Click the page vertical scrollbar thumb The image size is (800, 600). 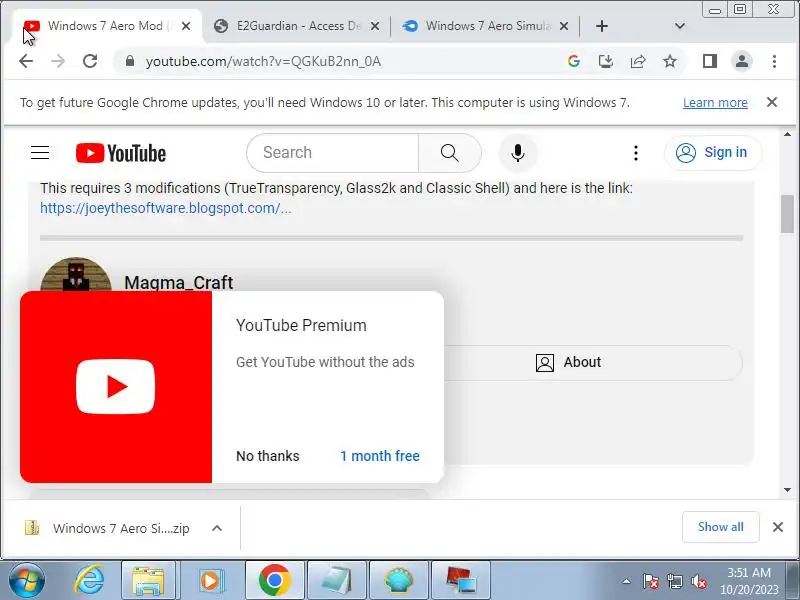click(x=787, y=214)
